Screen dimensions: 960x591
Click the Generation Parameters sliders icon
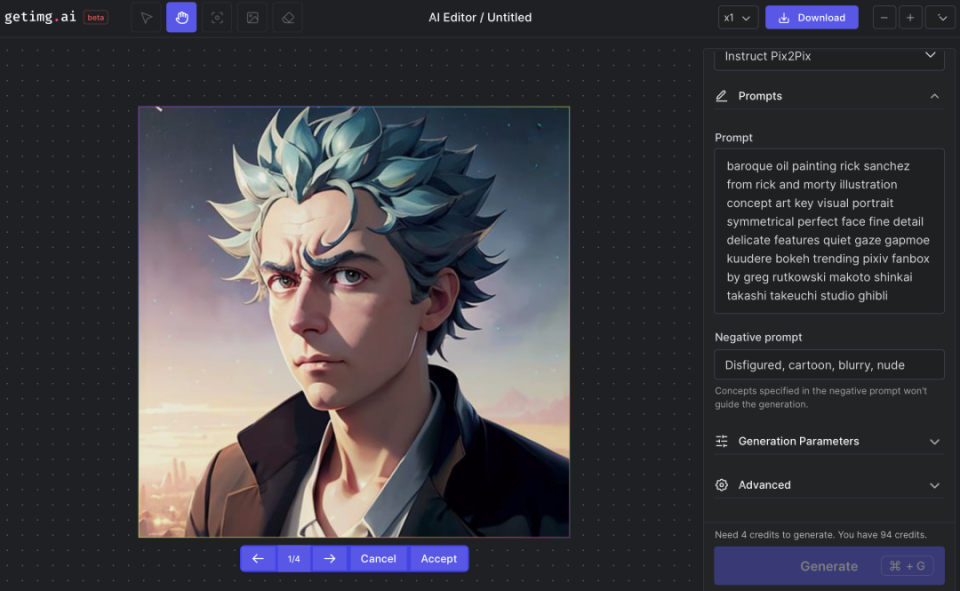click(722, 441)
